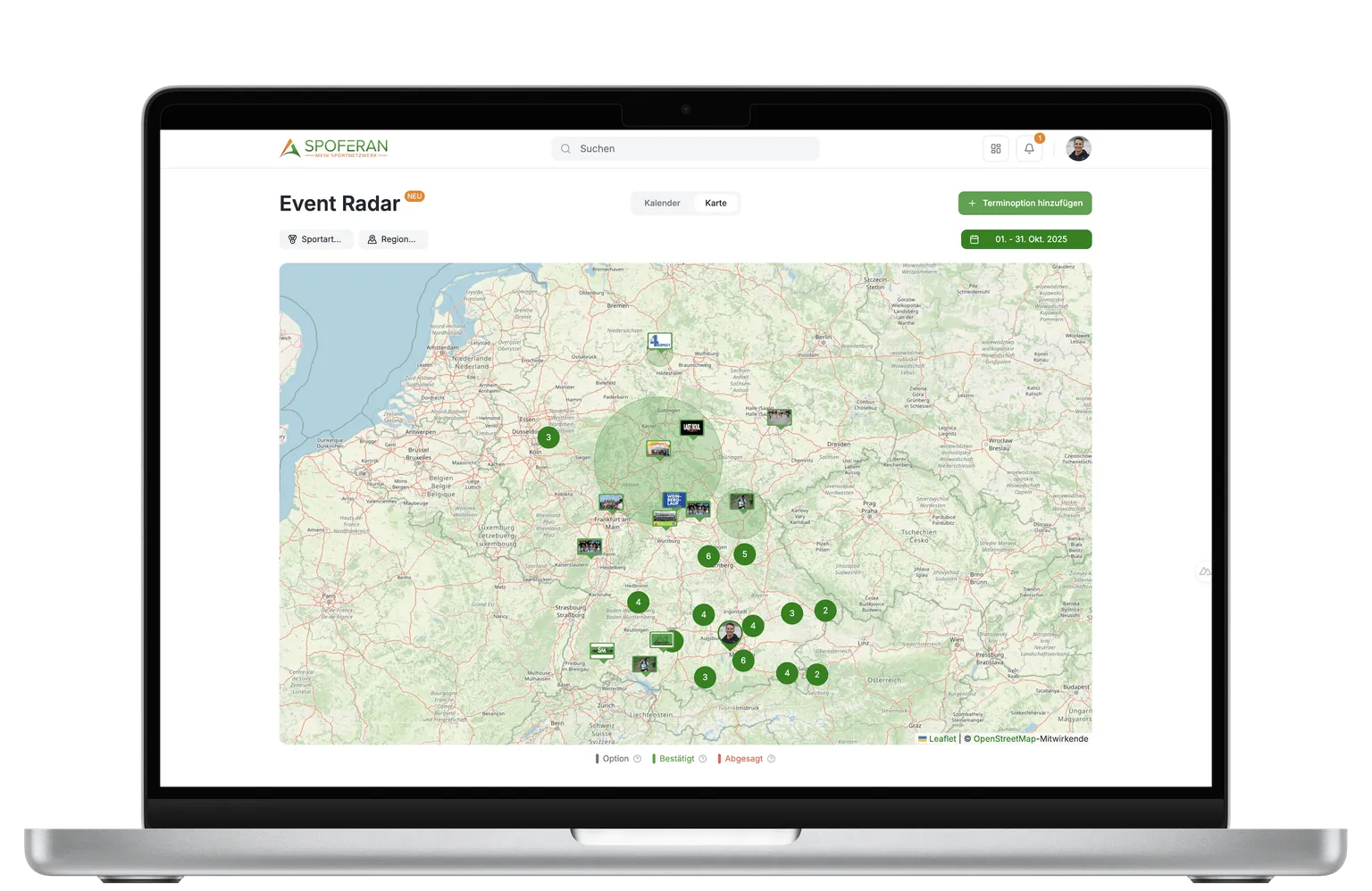The image size is (1372, 891).
Task: Open the OpenStreetMap attribution link
Action: [1004, 739]
